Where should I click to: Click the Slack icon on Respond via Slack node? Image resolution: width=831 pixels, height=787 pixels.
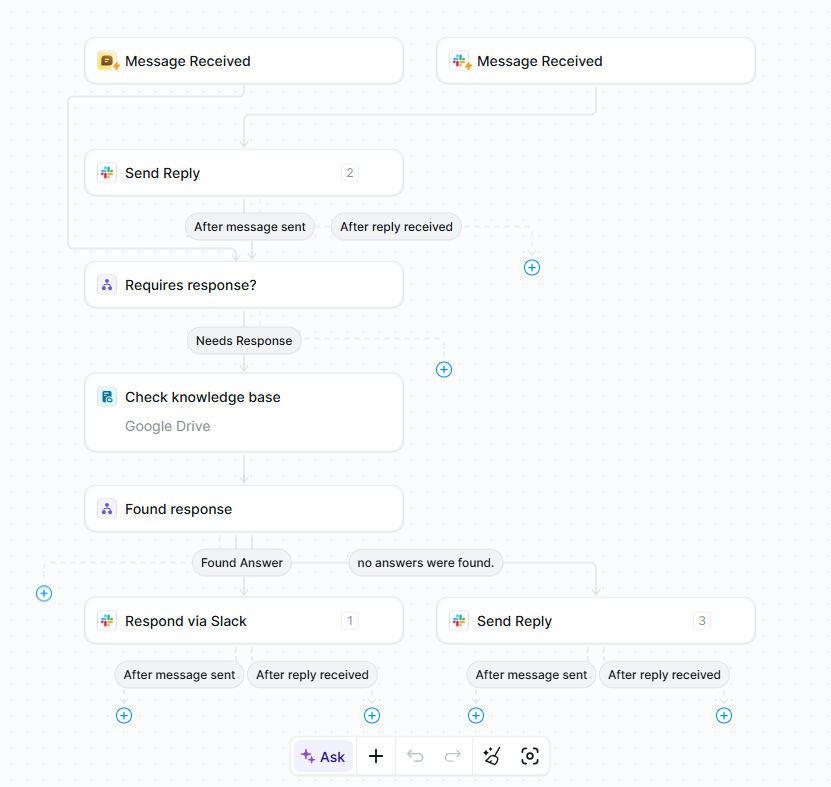tap(107, 621)
